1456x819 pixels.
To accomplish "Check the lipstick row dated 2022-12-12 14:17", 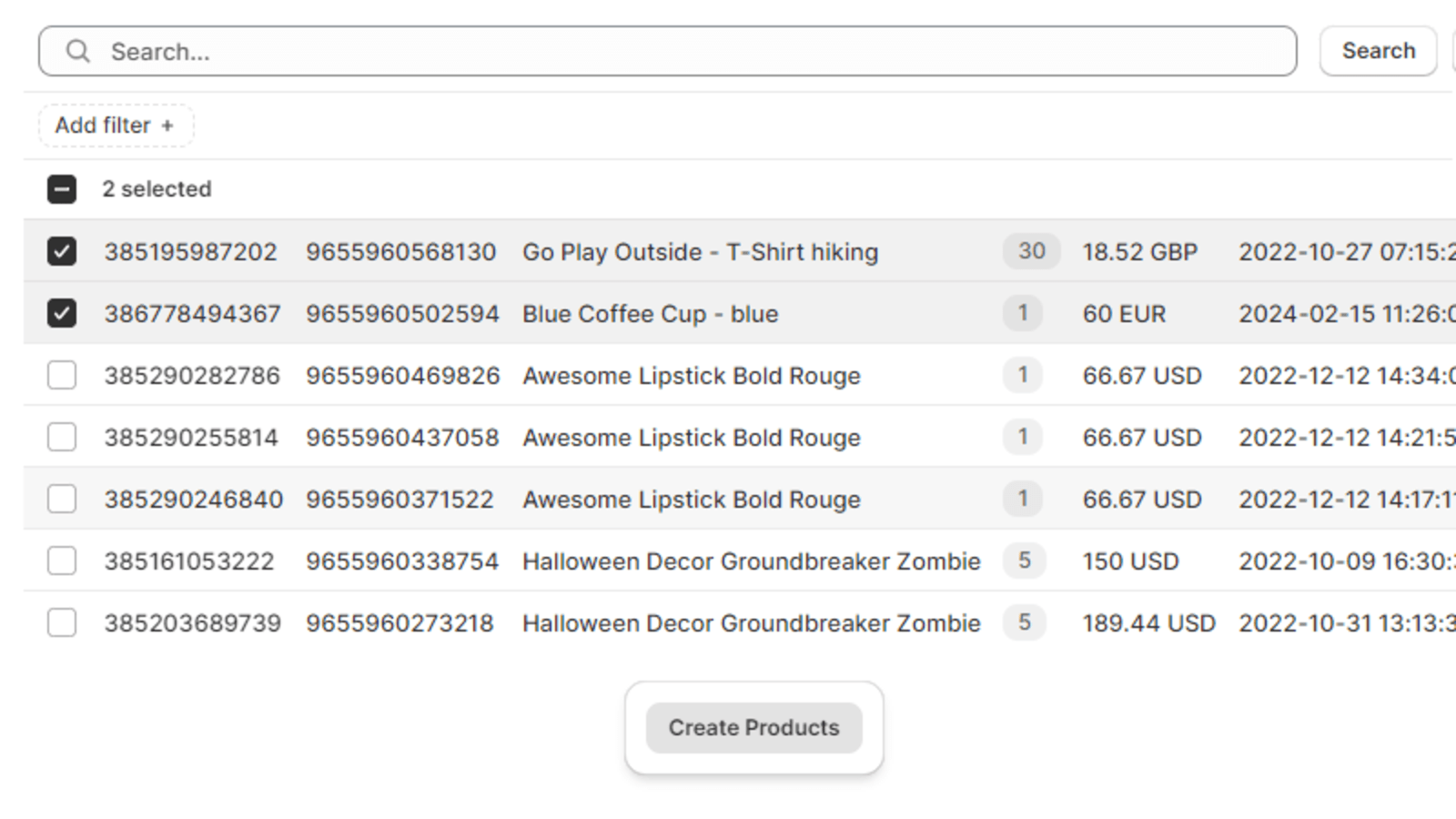I will 62,499.
